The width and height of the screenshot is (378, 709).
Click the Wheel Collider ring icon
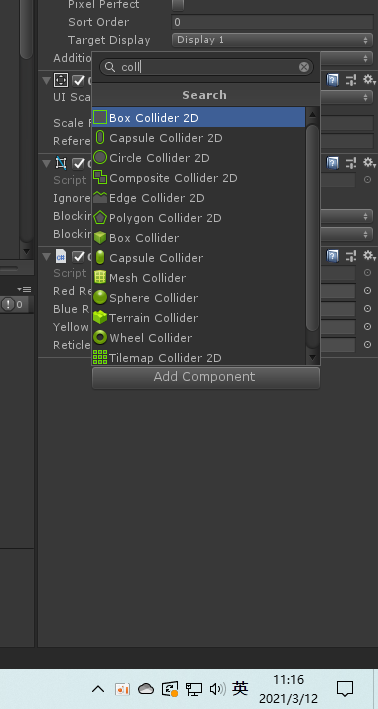(100, 337)
